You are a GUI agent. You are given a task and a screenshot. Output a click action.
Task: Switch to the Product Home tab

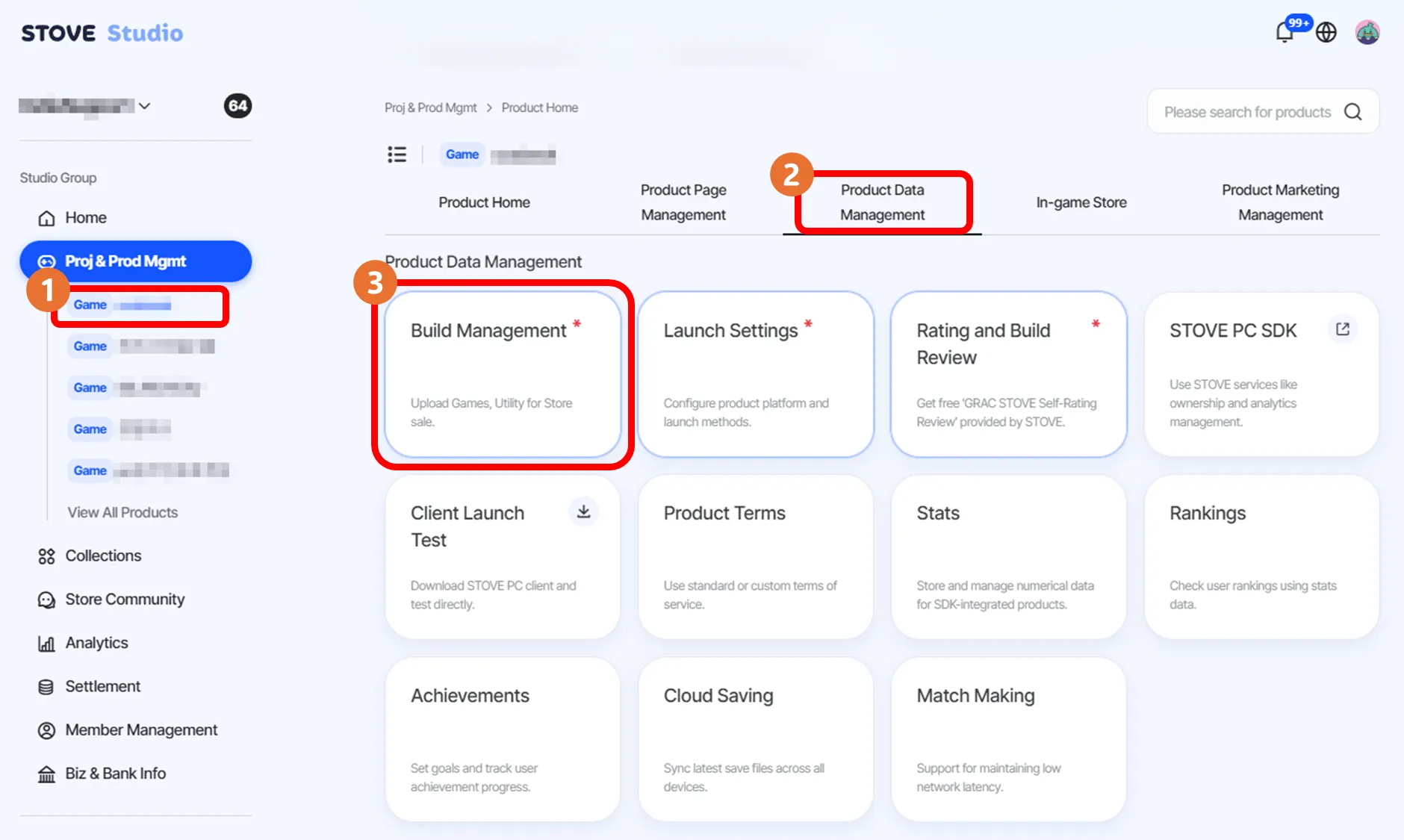[x=484, y=202]
